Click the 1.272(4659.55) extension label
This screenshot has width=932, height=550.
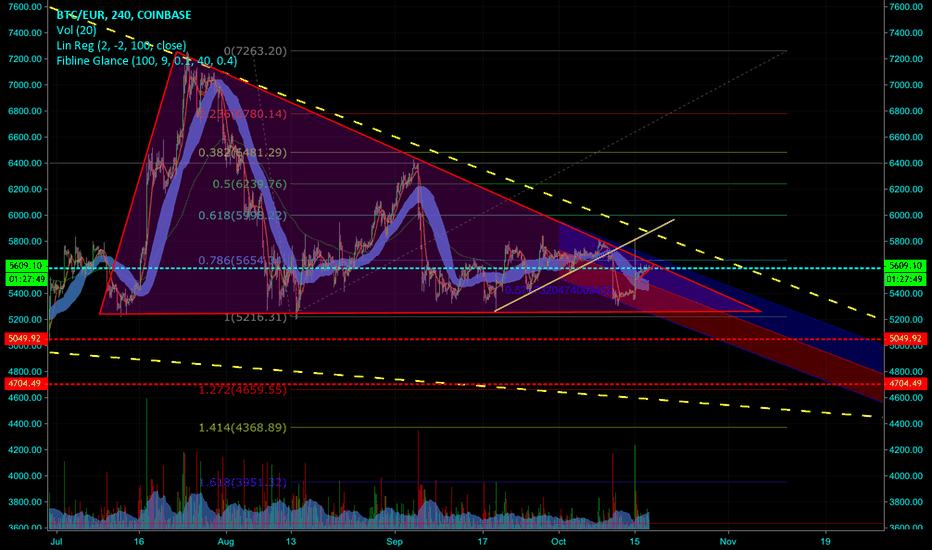(x=243, y=390)
